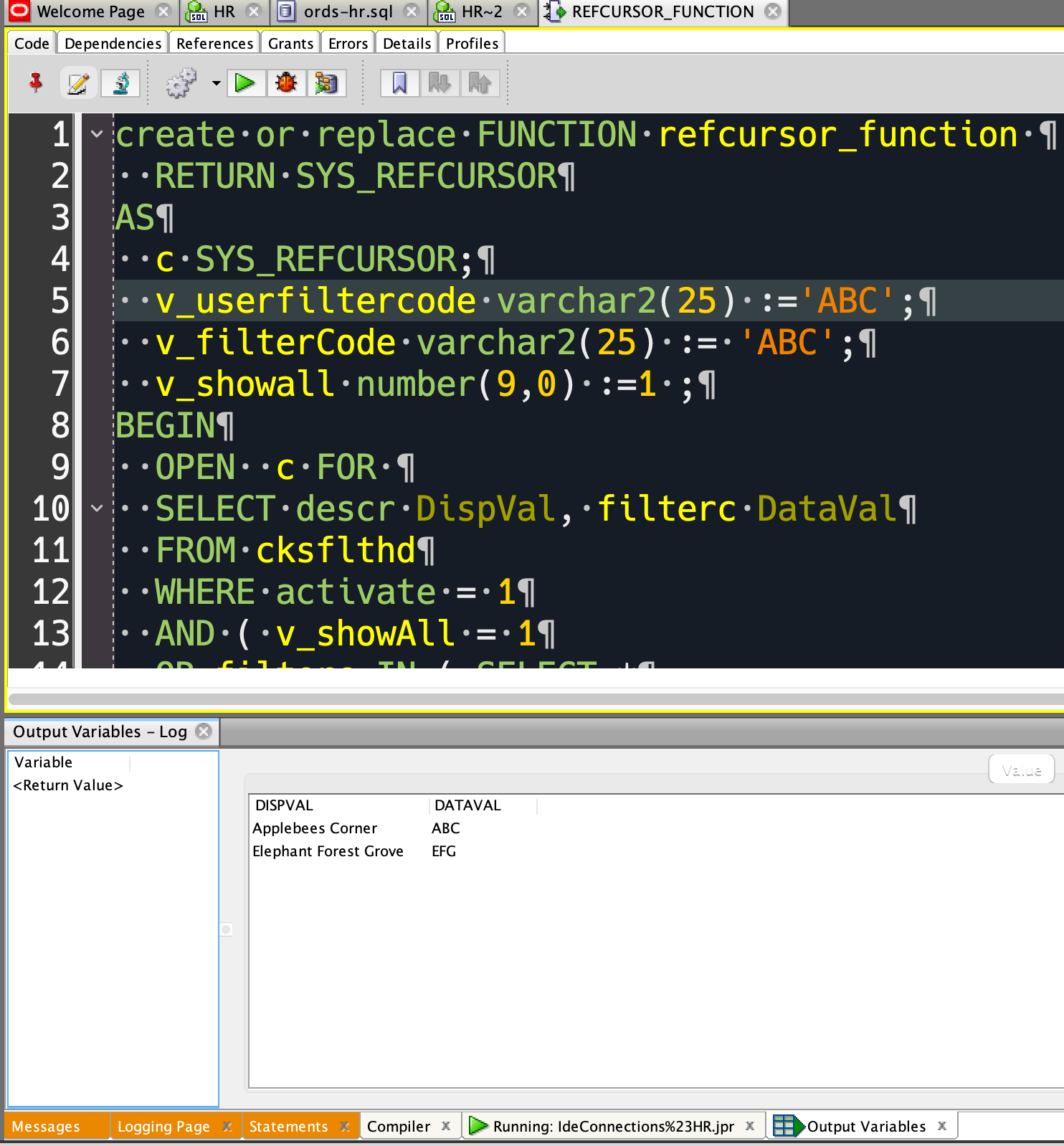Click line number 5 in the gutter
Image resolution: width=1064 pixels, height=1146 pixels.
(x=60, y=300)
